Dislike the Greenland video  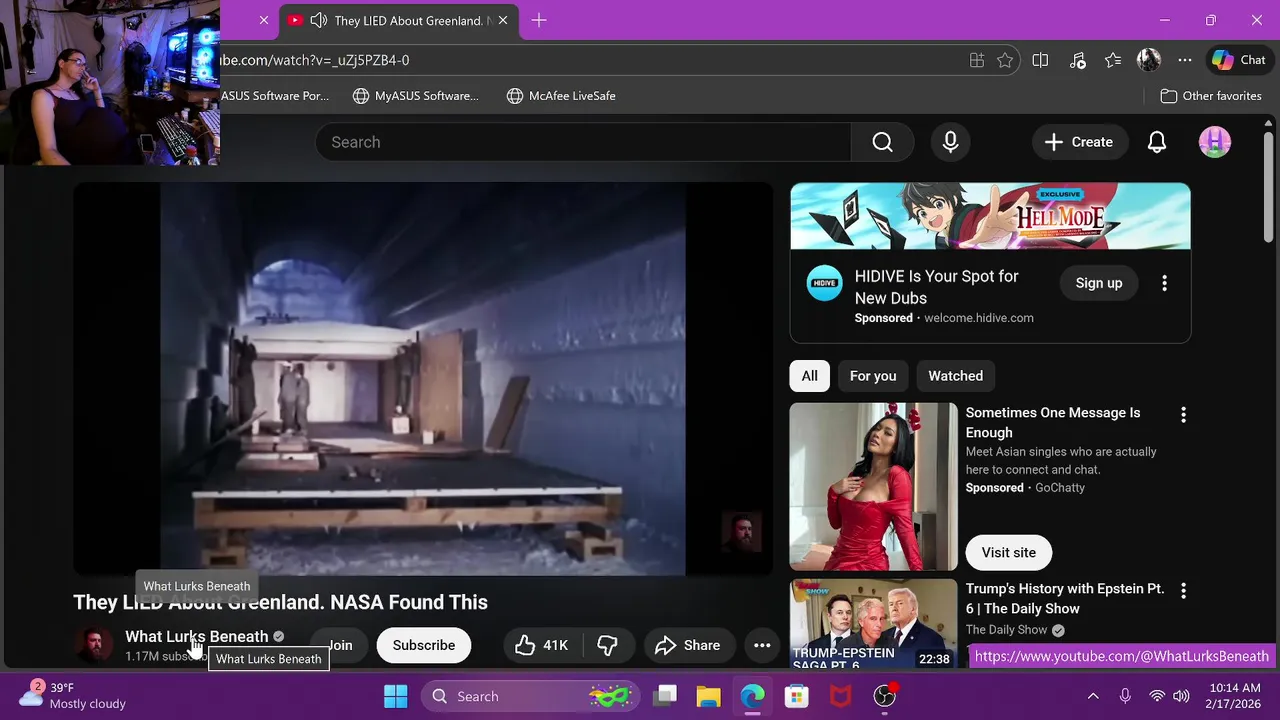[607, 645]
